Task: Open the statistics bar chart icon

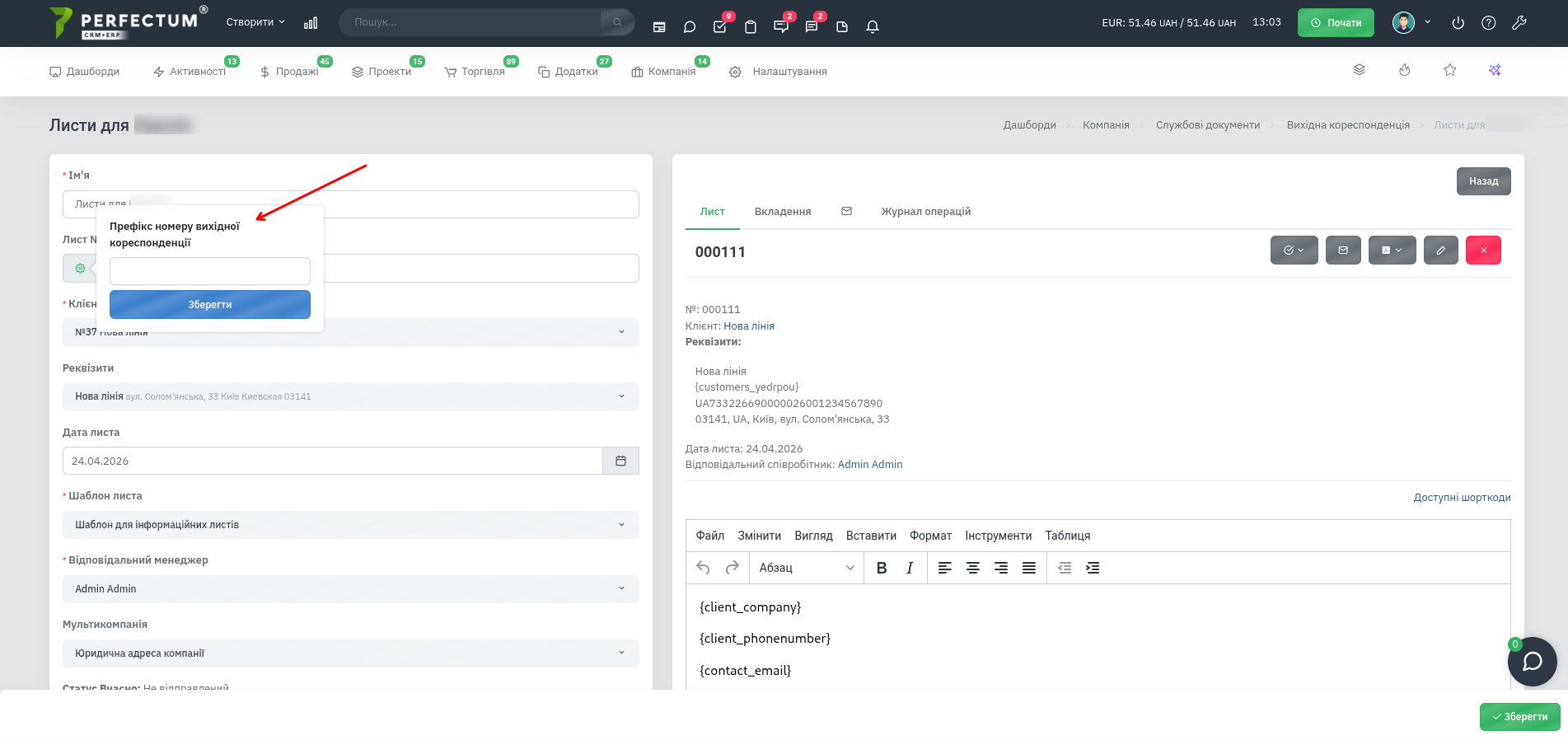Action: click(311, 23)
